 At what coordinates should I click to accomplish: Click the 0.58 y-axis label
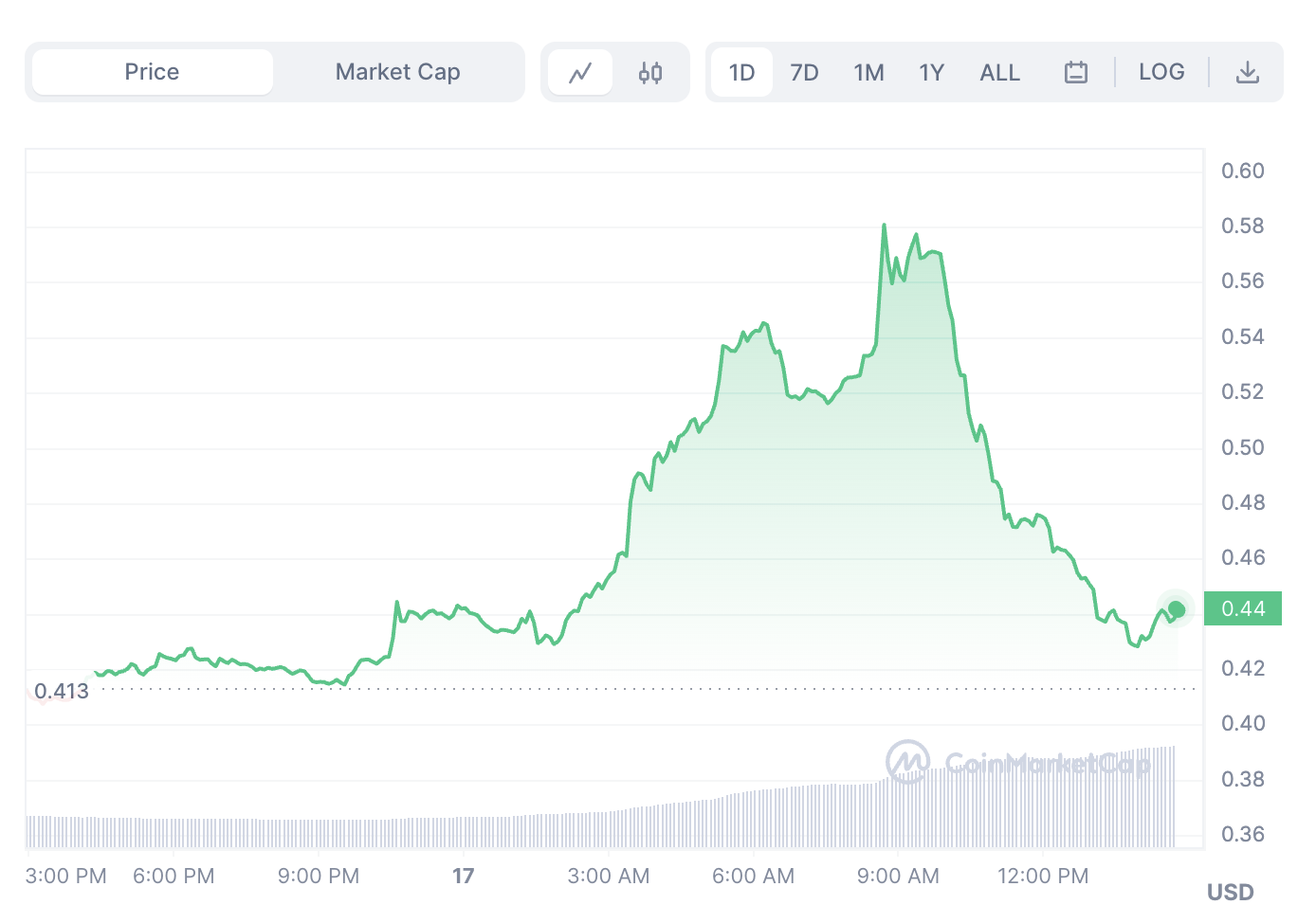point(1242,226)
